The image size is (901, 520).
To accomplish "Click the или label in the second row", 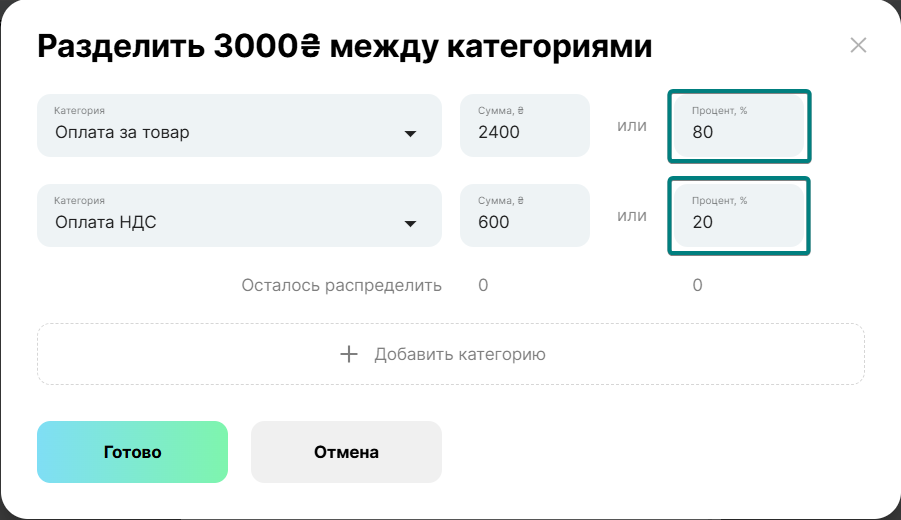I will (632, 216).
